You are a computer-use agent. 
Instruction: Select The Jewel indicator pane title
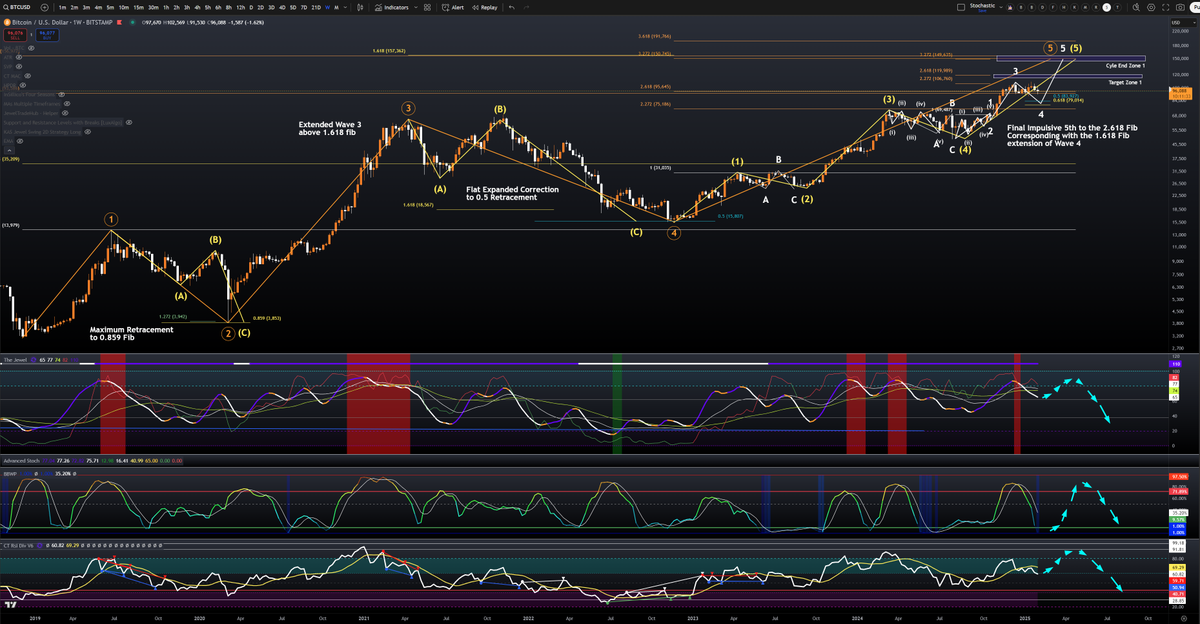[14, 358]
